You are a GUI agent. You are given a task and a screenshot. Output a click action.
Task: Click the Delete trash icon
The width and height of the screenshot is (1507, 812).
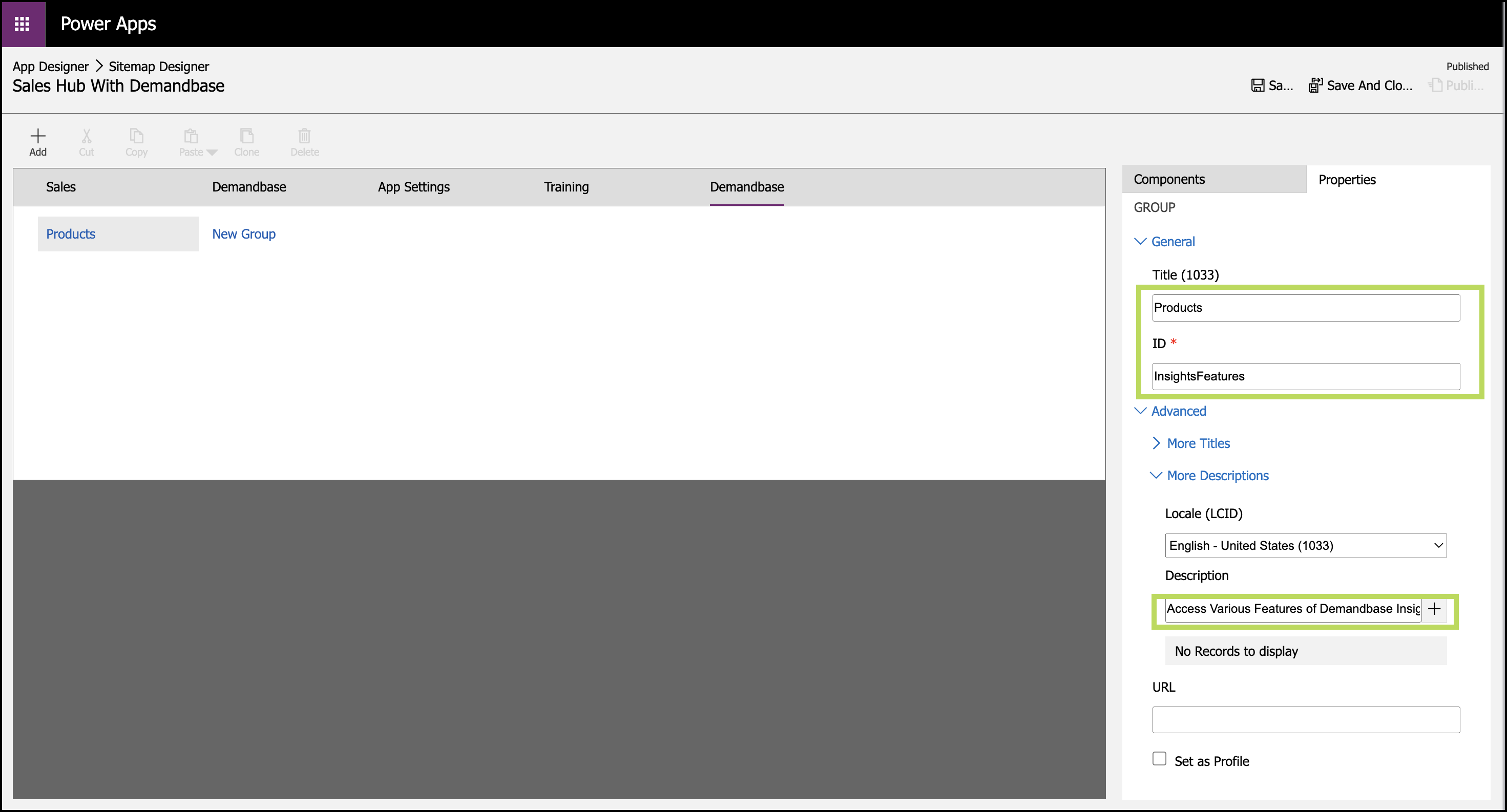coord(304,136)
